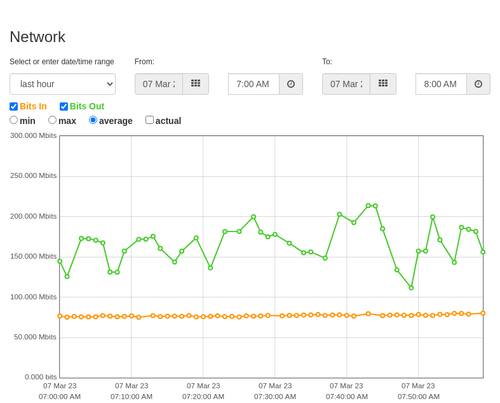The width and height of the screenshot is (500, 403).
Task: Click the 0.000 bits axis label
Action: pyautogui.click(x=41, y=377)
